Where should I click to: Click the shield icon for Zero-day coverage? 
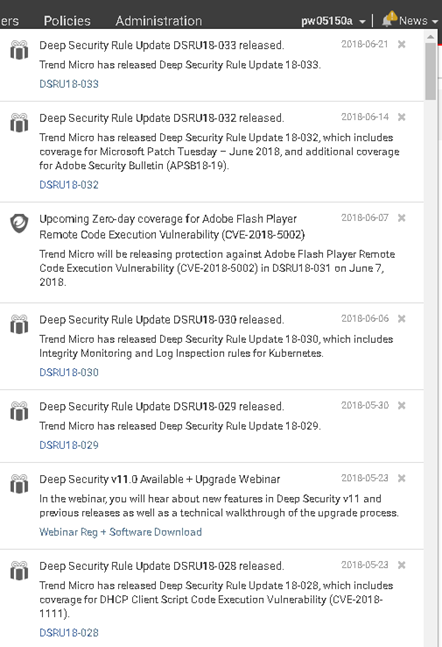(19, 223)
